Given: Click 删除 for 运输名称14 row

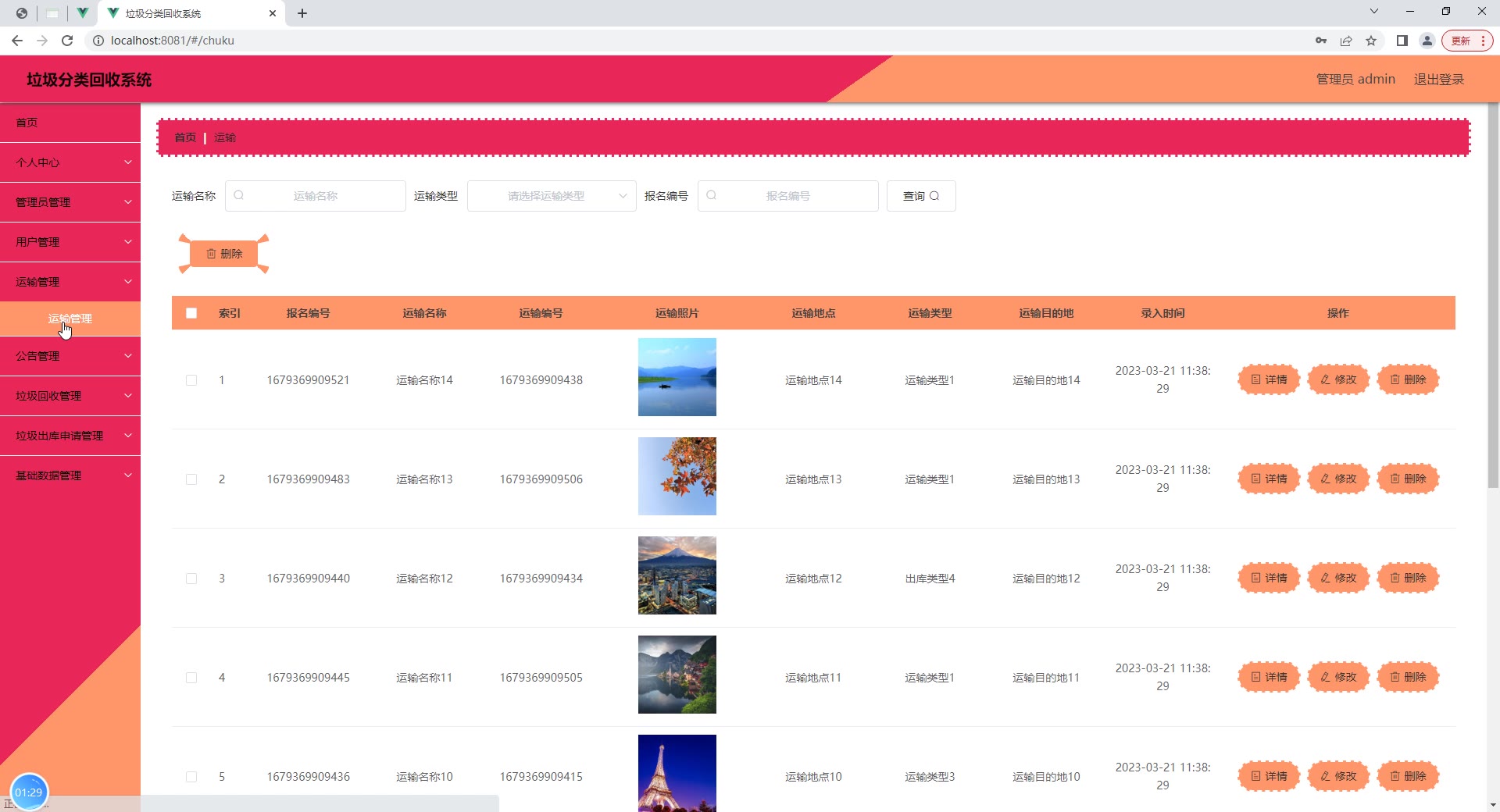Looking at the screenshot, I should pos(1408,379).
